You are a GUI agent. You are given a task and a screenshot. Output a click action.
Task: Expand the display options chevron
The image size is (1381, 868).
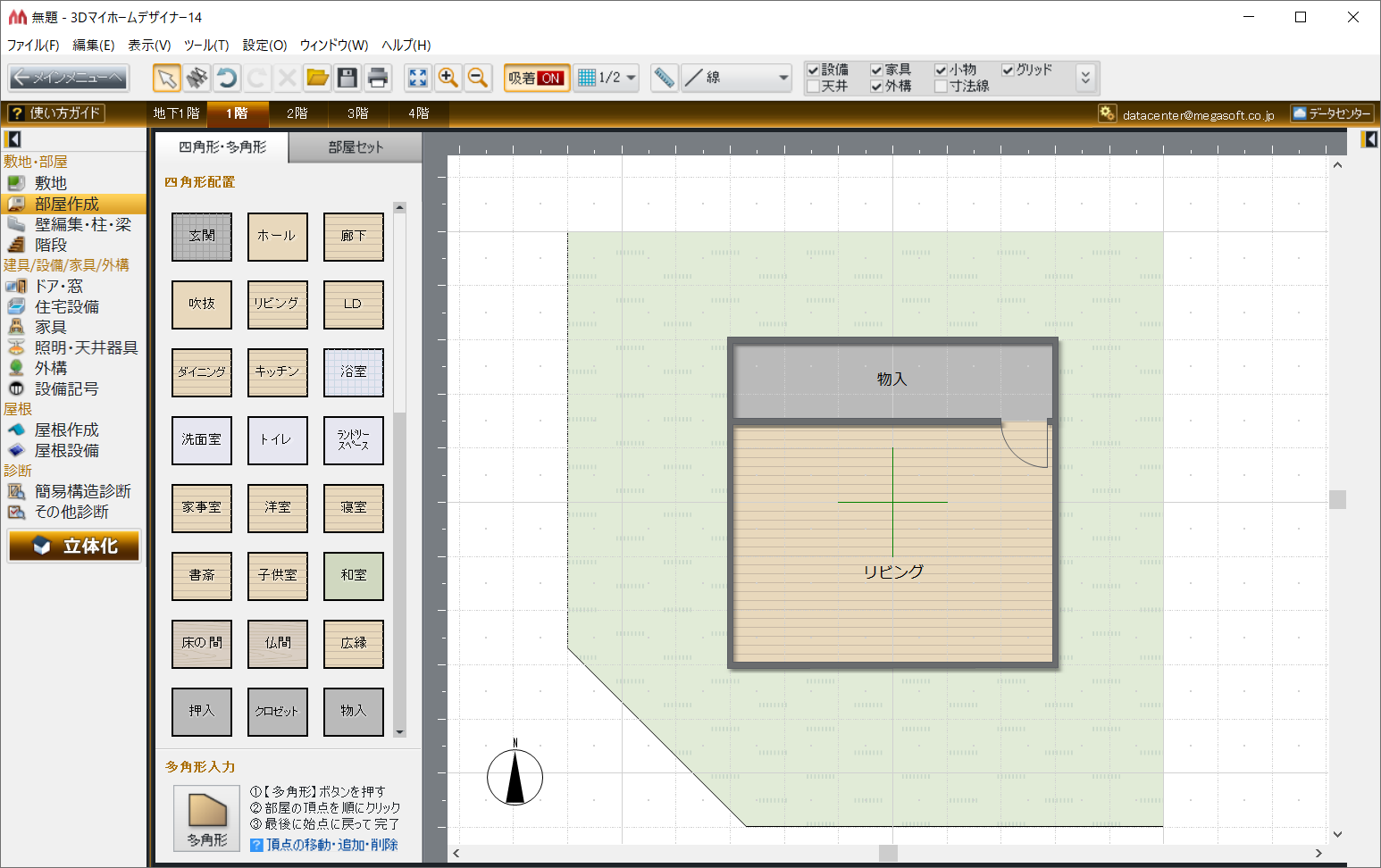pos(1085,79)
